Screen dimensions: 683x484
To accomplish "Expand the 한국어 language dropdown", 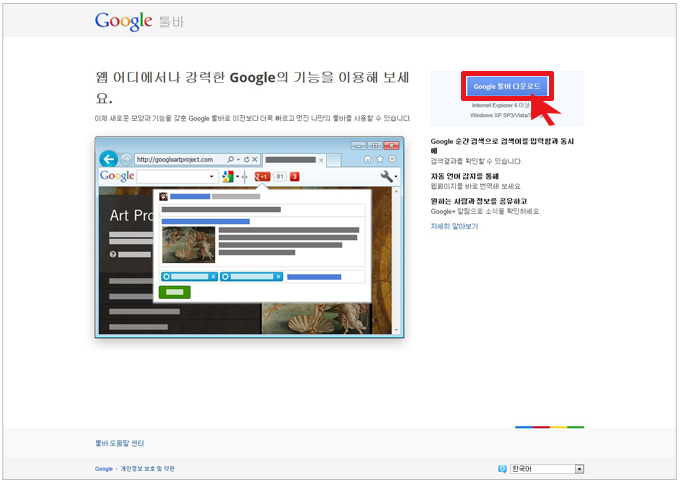I will tap(547, 469).
